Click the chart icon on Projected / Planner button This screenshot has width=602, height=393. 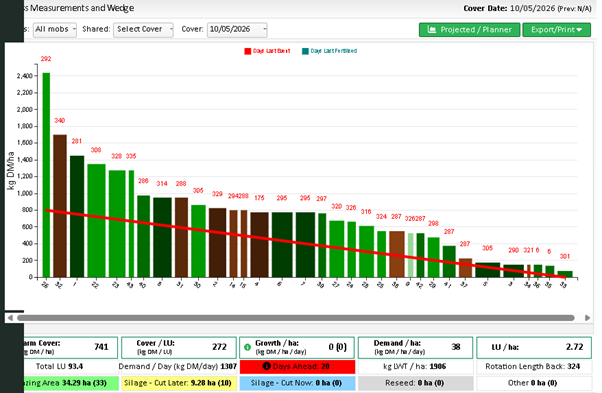(x=432, y=30)
